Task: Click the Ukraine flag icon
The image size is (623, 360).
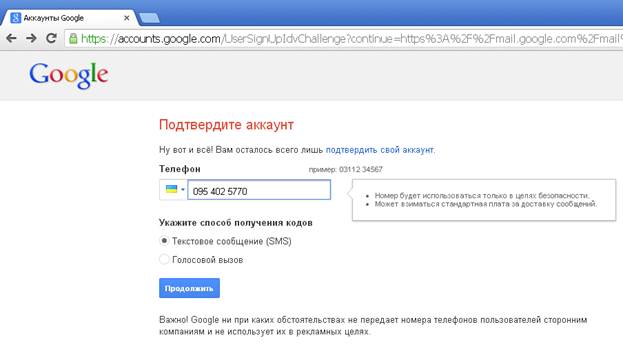Action: [x=171, y=189]
